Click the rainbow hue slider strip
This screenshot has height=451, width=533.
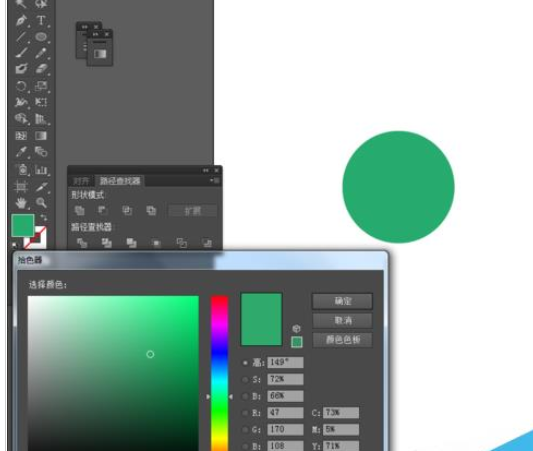219,373
